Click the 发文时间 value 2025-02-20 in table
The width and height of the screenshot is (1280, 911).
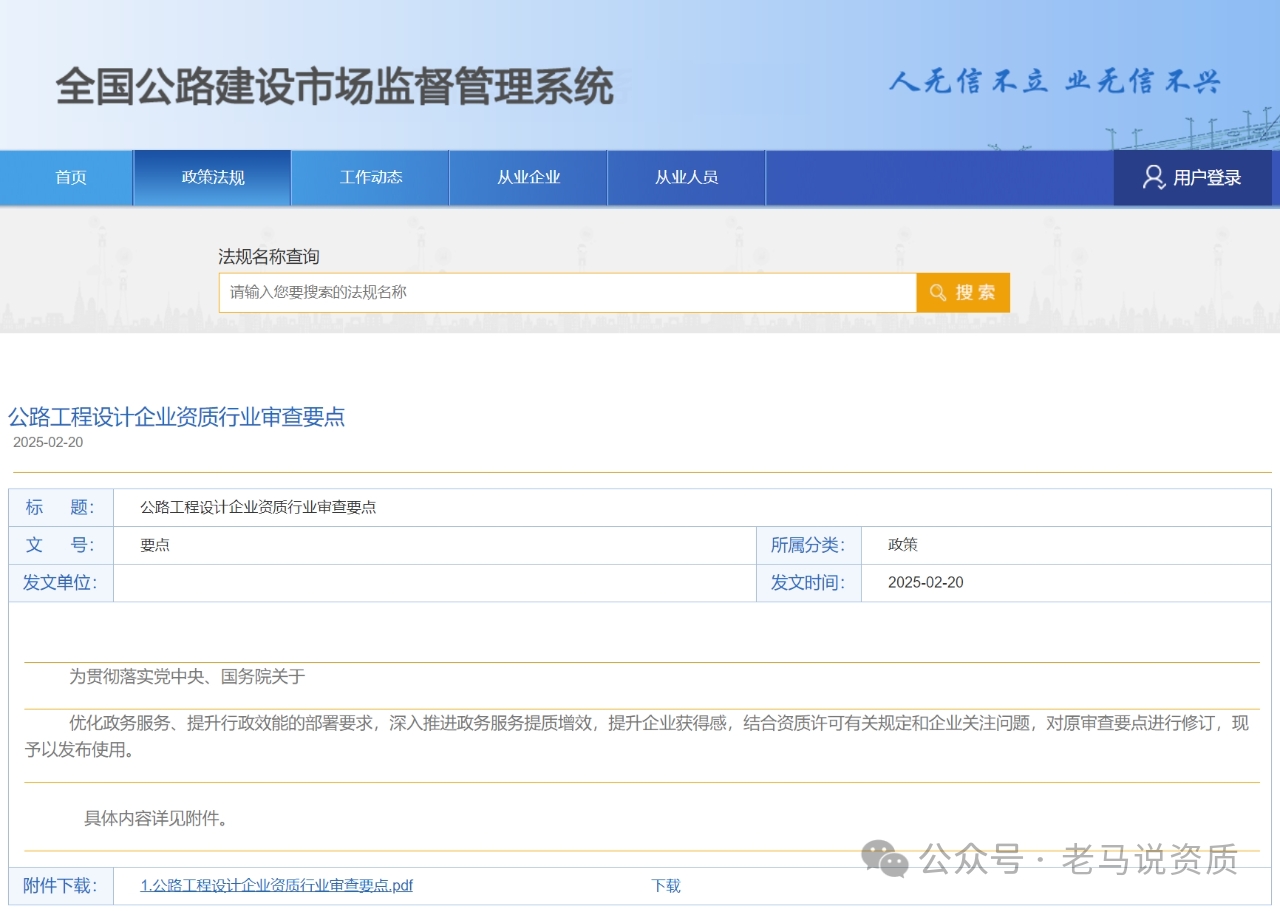click(x=925, y=583)
